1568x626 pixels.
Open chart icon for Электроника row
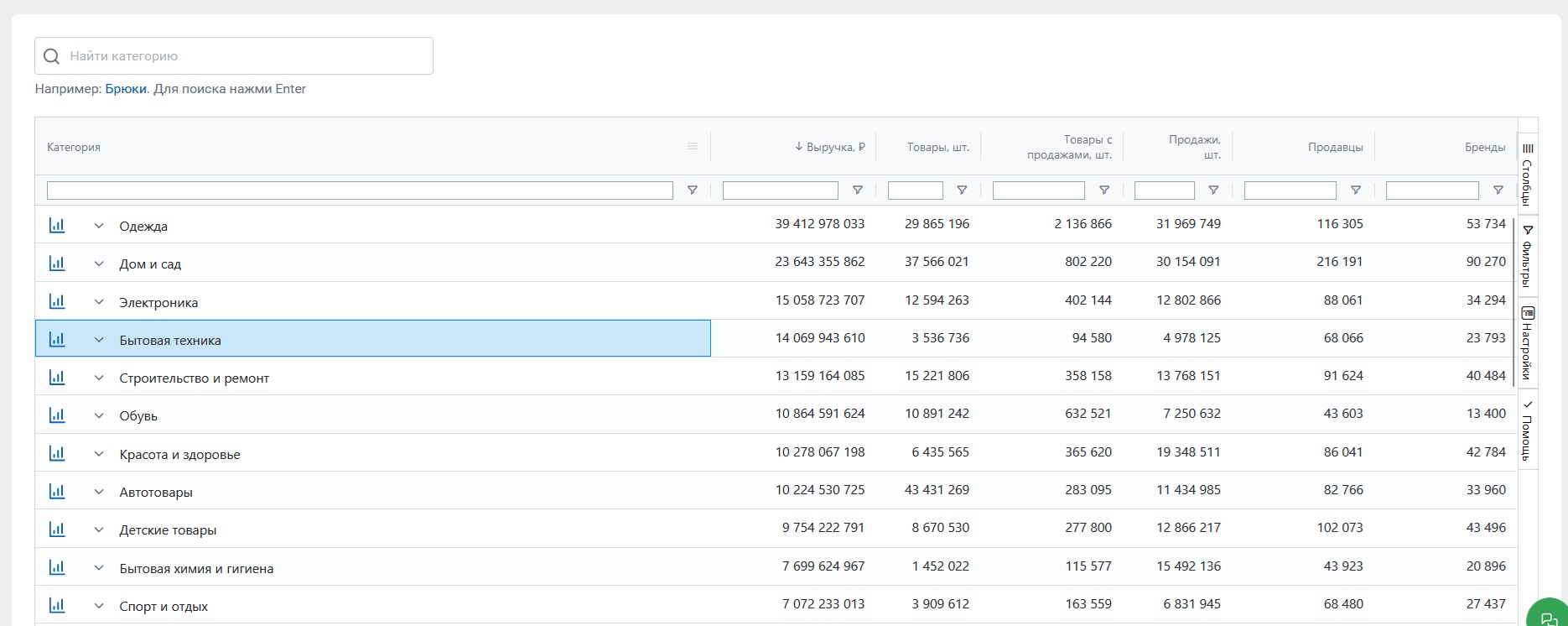click(x=57, y=301)
